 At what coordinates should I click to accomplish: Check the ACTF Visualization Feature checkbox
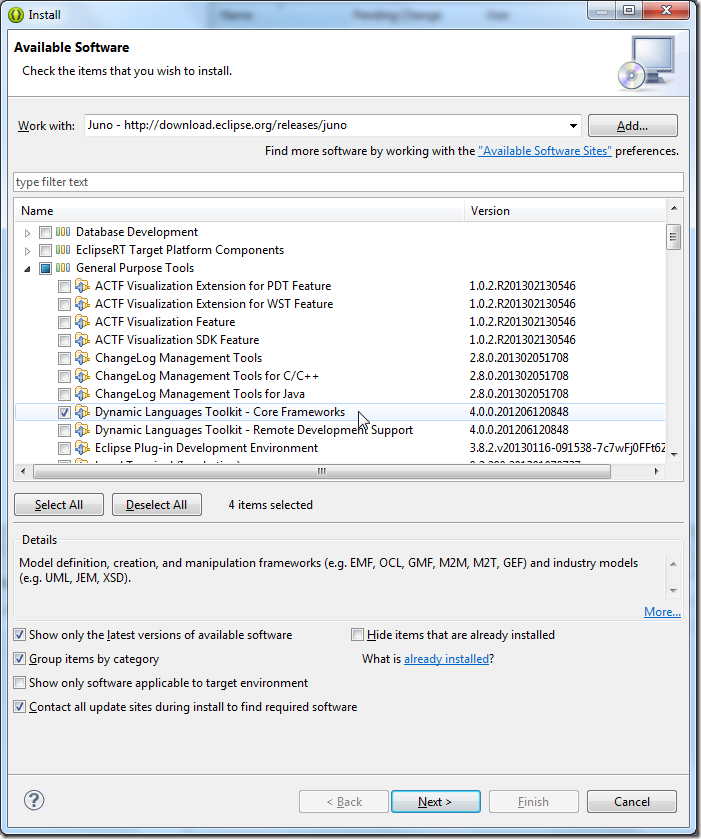pyautogui.click(x=64, y=323)
